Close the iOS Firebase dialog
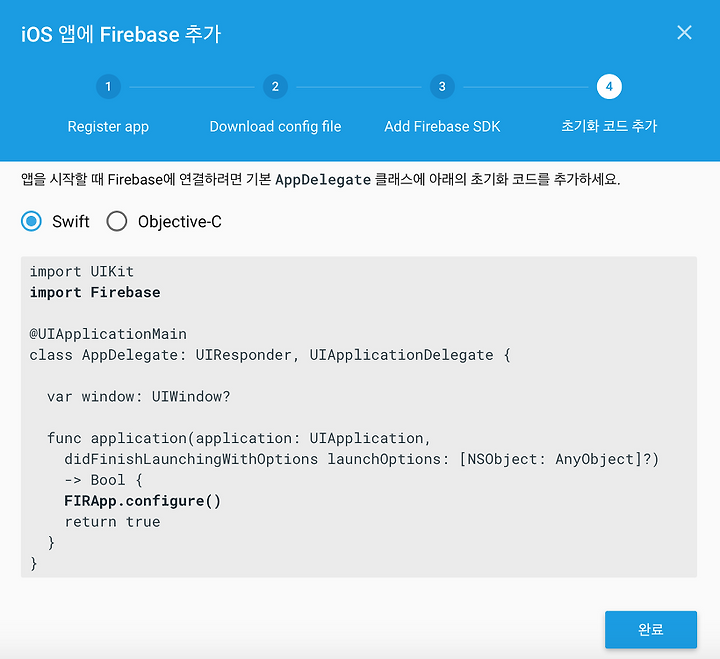 684,33
